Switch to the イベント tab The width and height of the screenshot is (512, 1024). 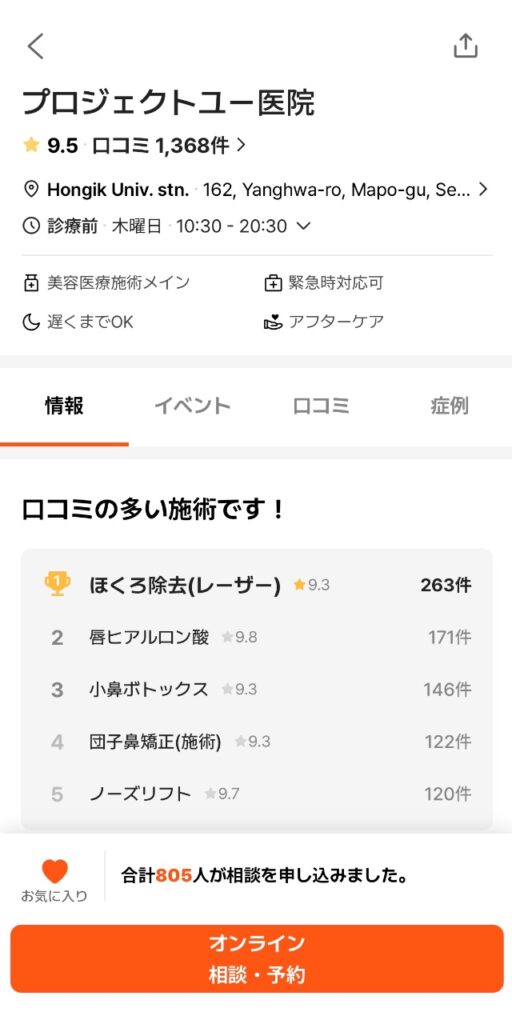pyautogui.click(x=192, y=406)
